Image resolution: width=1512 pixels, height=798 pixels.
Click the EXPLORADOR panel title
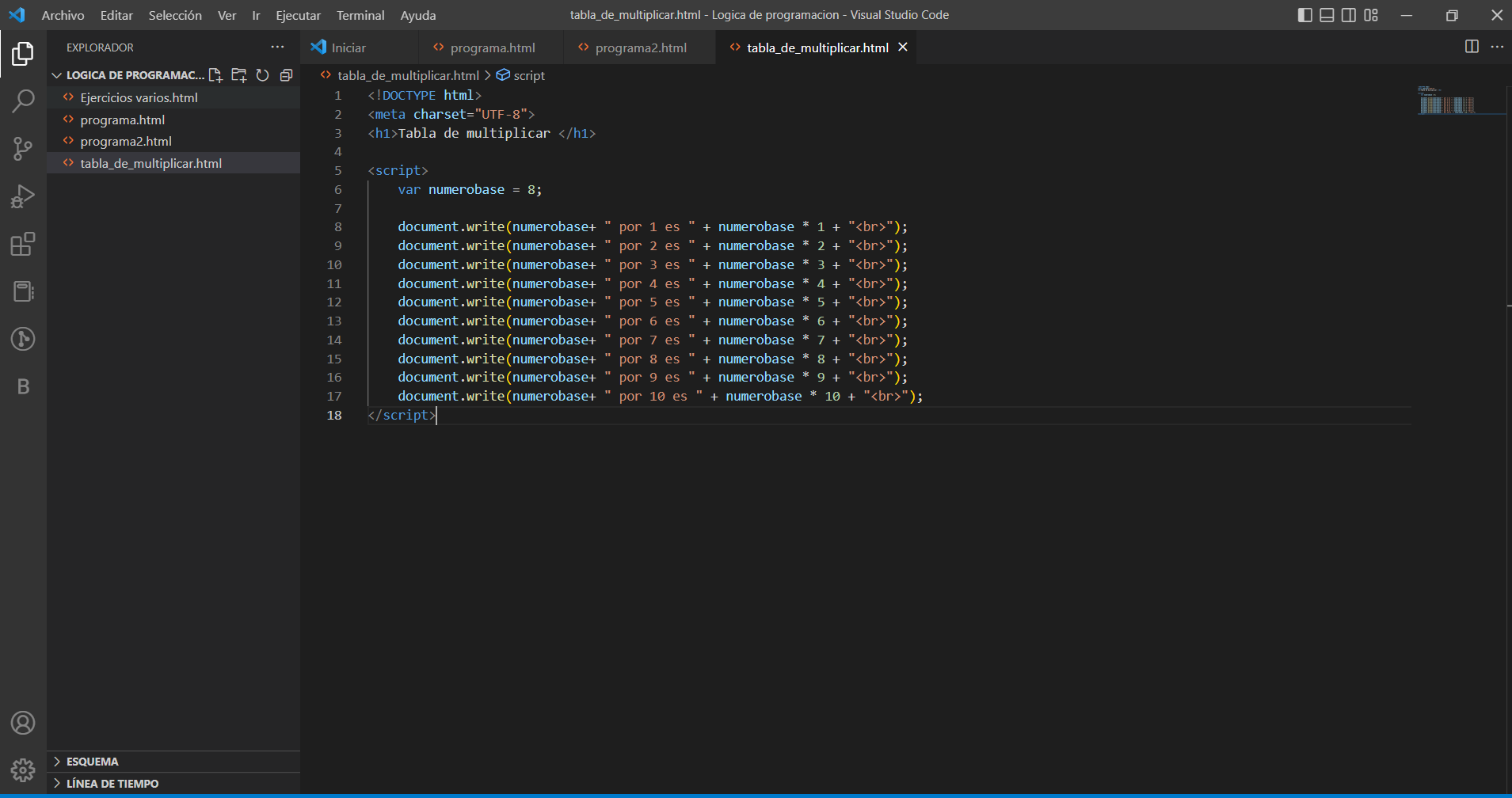(100, 47)
